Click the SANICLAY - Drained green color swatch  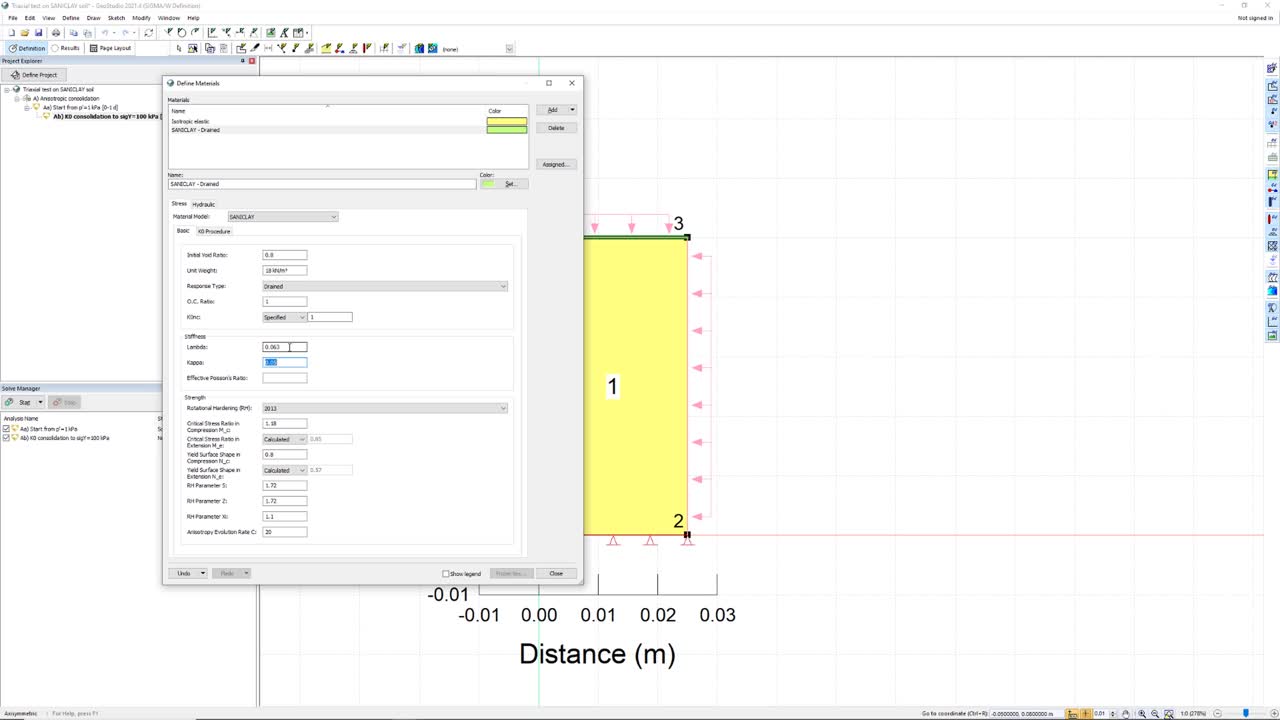click(x=506, y=130)
